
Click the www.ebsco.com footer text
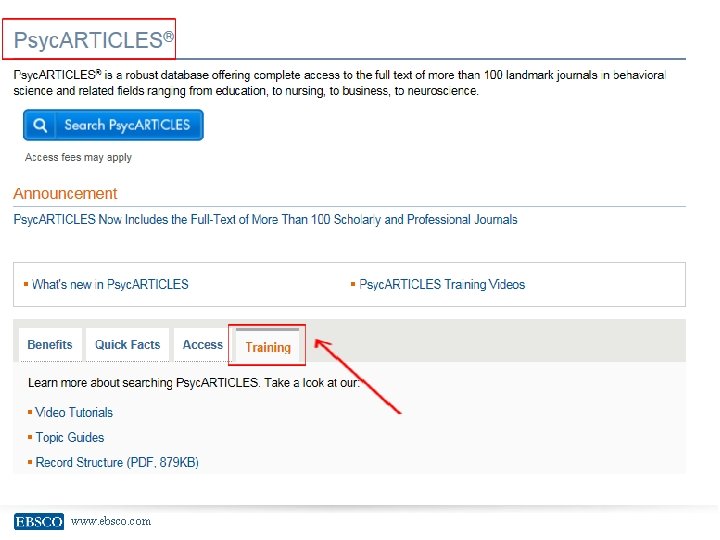(111, 521)
